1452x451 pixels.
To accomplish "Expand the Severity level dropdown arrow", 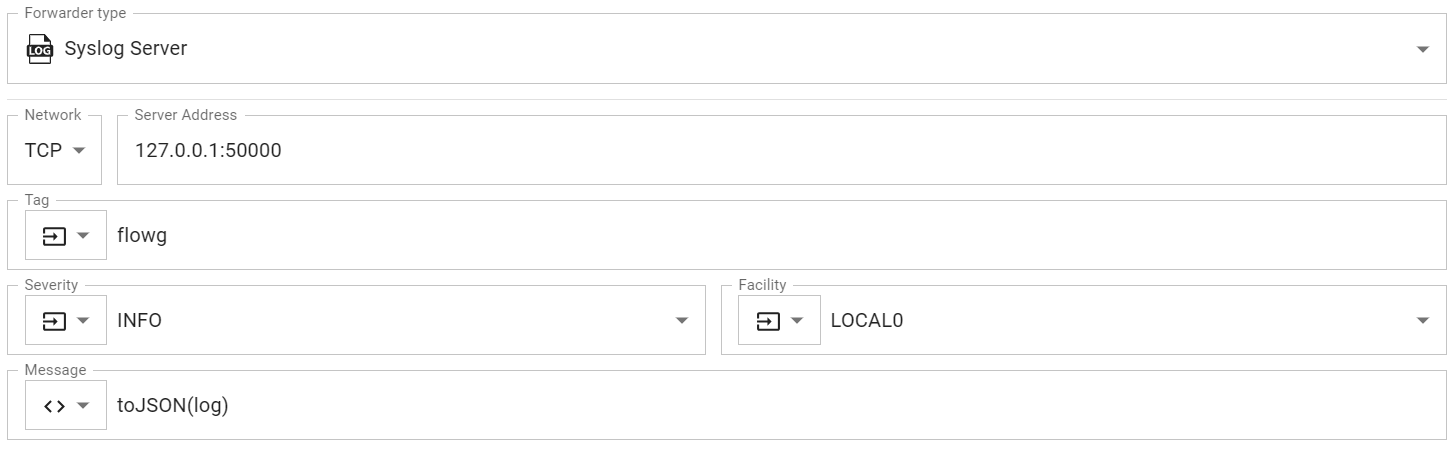I will [x=682, y=321].
